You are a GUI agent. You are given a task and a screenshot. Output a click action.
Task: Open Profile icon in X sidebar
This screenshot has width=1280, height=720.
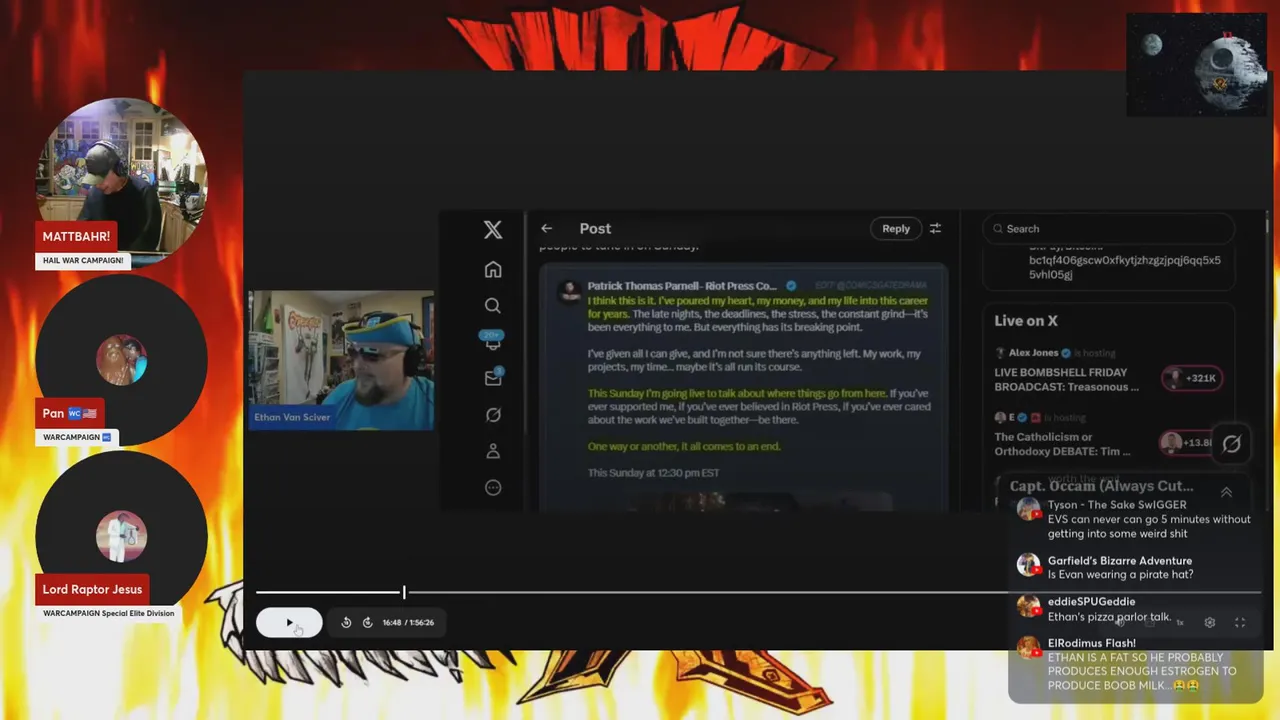493,451
